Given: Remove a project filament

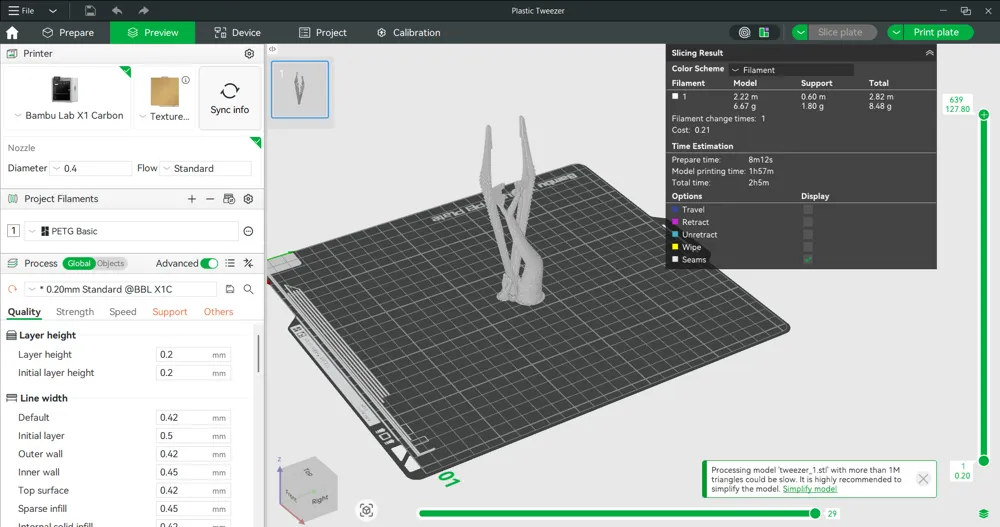Looking at the screenshot, I should [210, 199].
